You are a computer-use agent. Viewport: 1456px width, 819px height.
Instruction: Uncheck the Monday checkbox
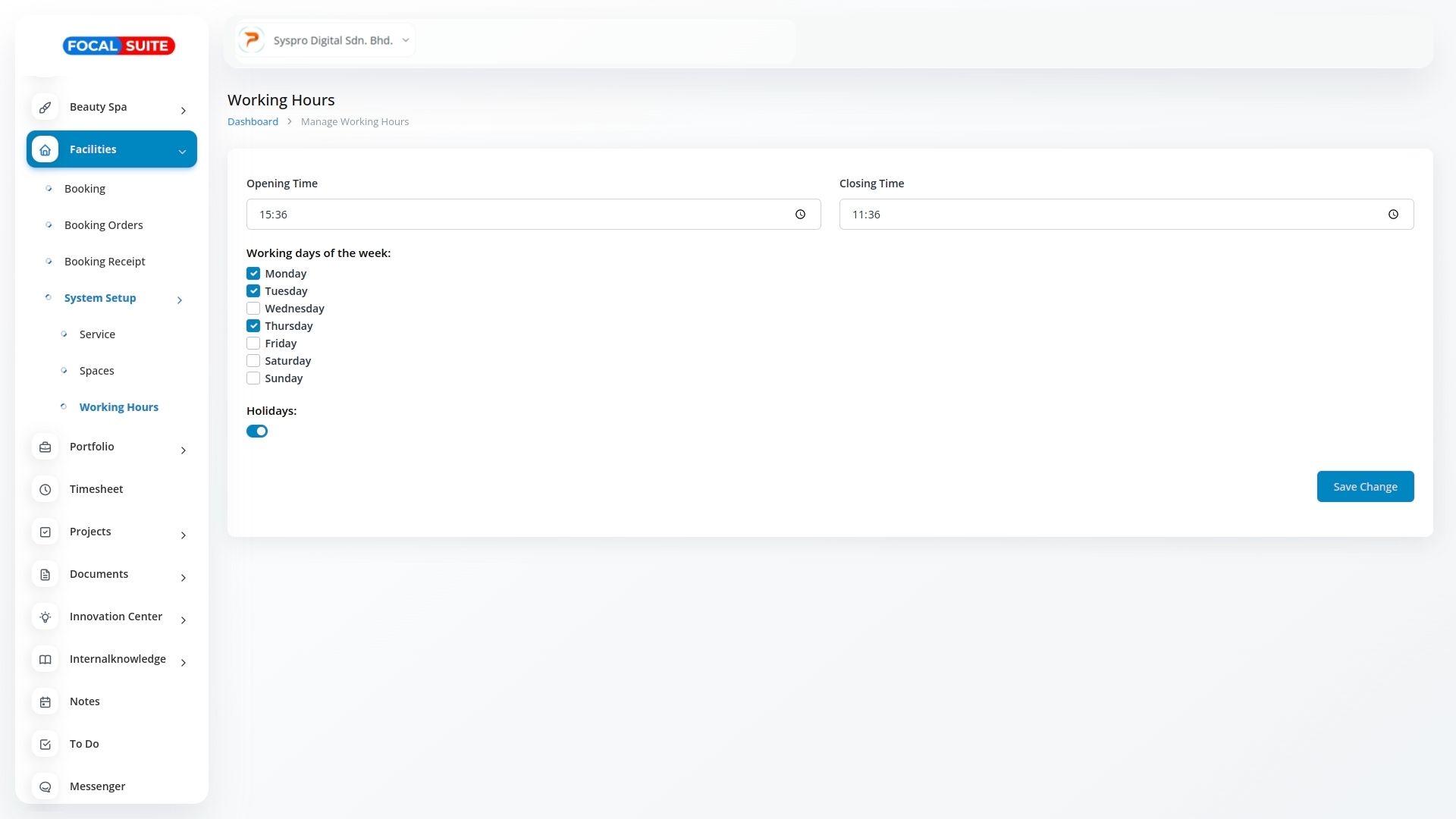pyautogui.click(x=253, y=274)
